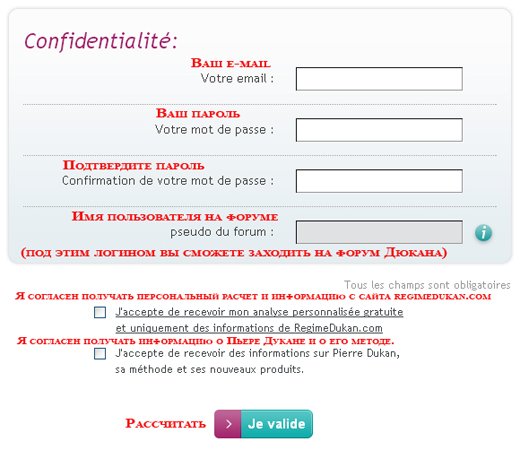The width and height of the screenshot is (520, 450).
Task: Click the Votre mot de passe label
Action: pos(214,130)
